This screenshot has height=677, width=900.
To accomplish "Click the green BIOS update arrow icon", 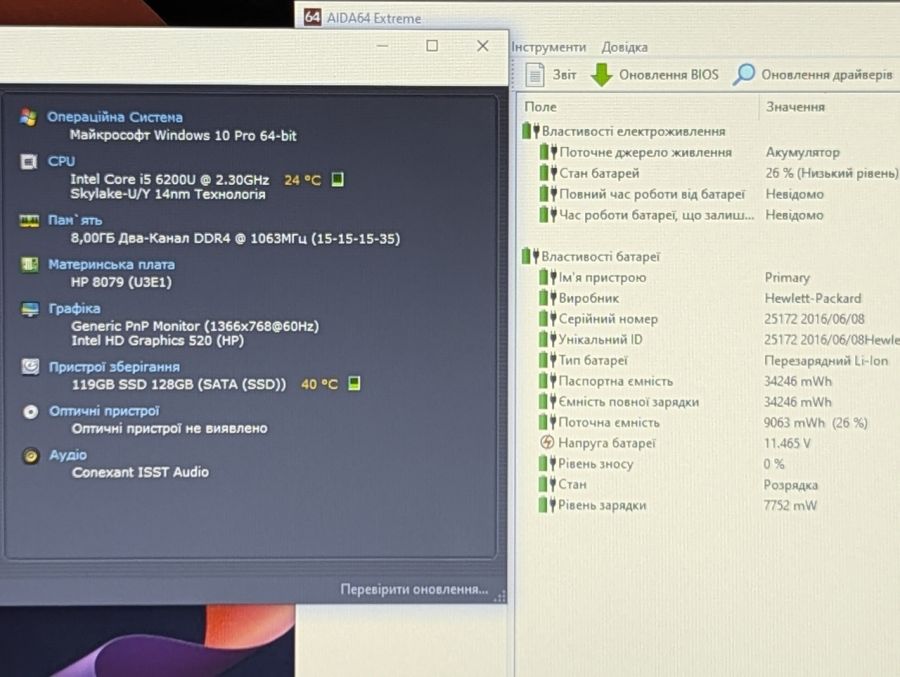I will coord(601,75).
